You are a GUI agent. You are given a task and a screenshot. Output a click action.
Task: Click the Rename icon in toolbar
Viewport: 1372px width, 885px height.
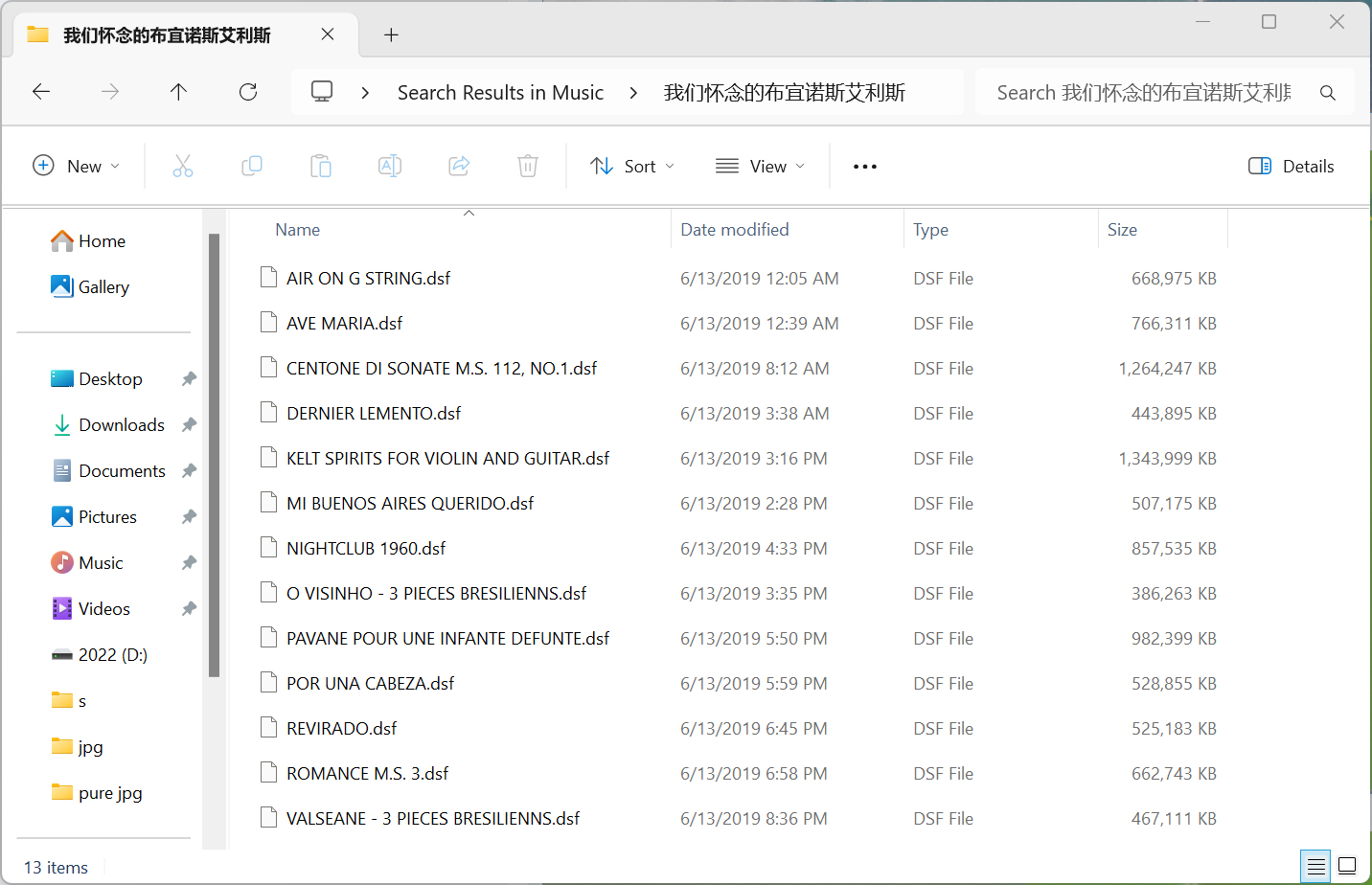coord(390,166)
